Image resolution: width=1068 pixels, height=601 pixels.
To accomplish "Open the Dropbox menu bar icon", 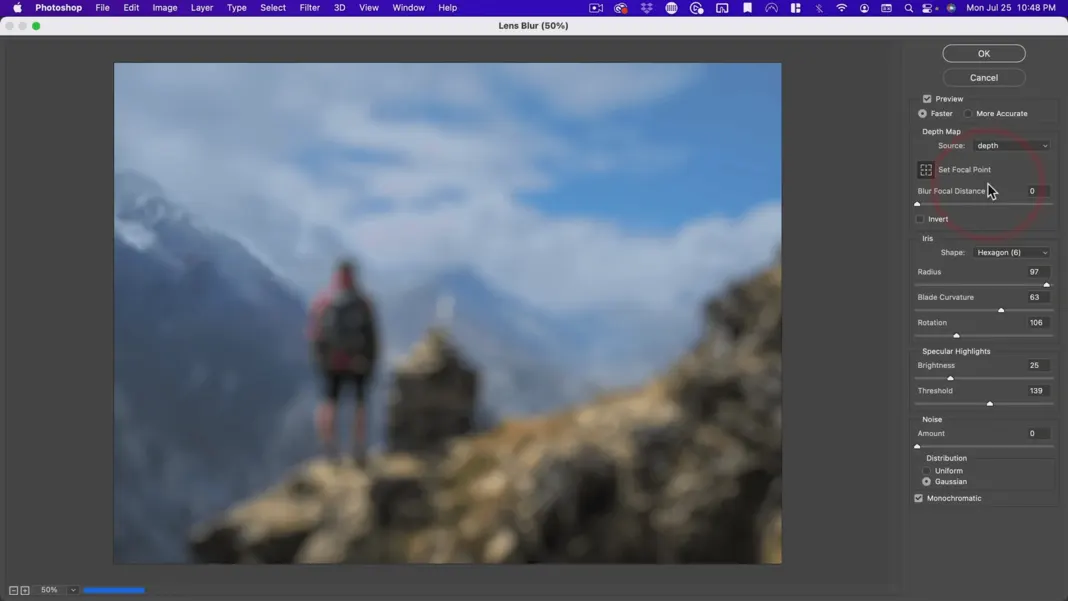I will [x=646, y=7].
